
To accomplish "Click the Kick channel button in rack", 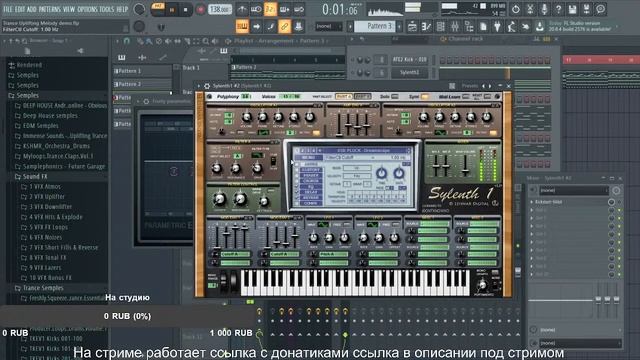I will click(409, 60).
